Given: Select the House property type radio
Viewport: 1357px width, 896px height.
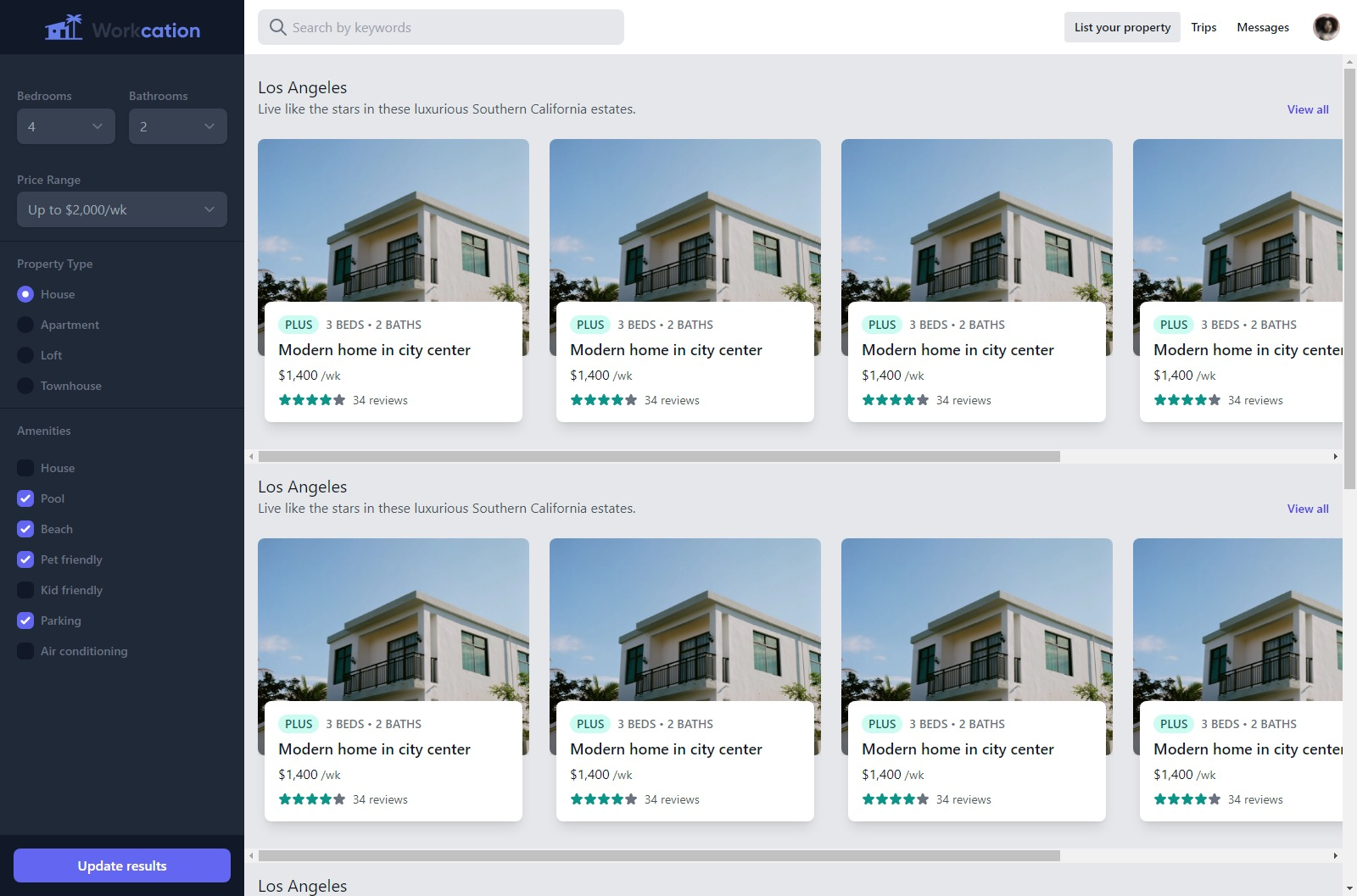Looking at the screenshot, I should tap(25, 294).
